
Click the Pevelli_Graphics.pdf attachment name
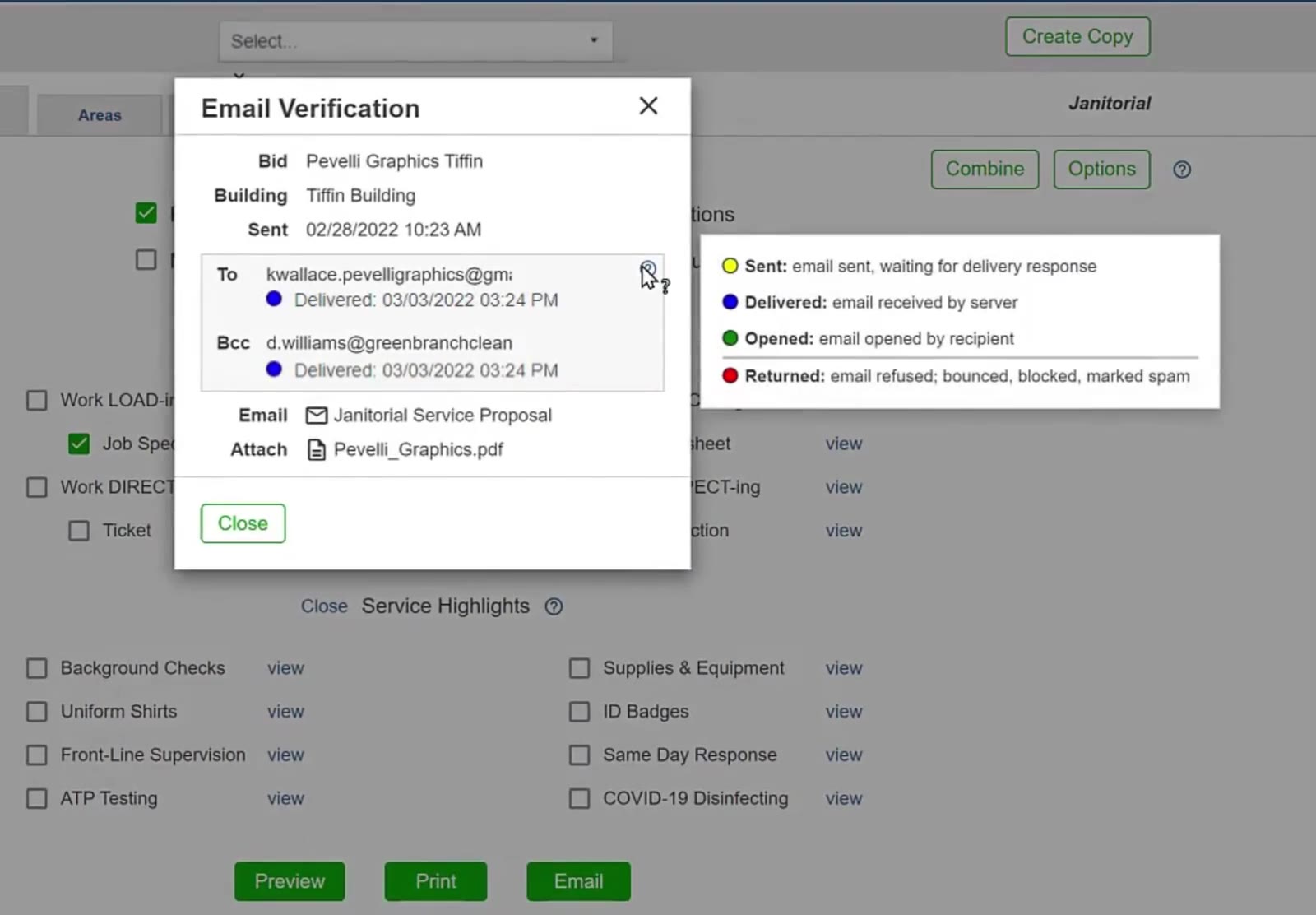418,450
